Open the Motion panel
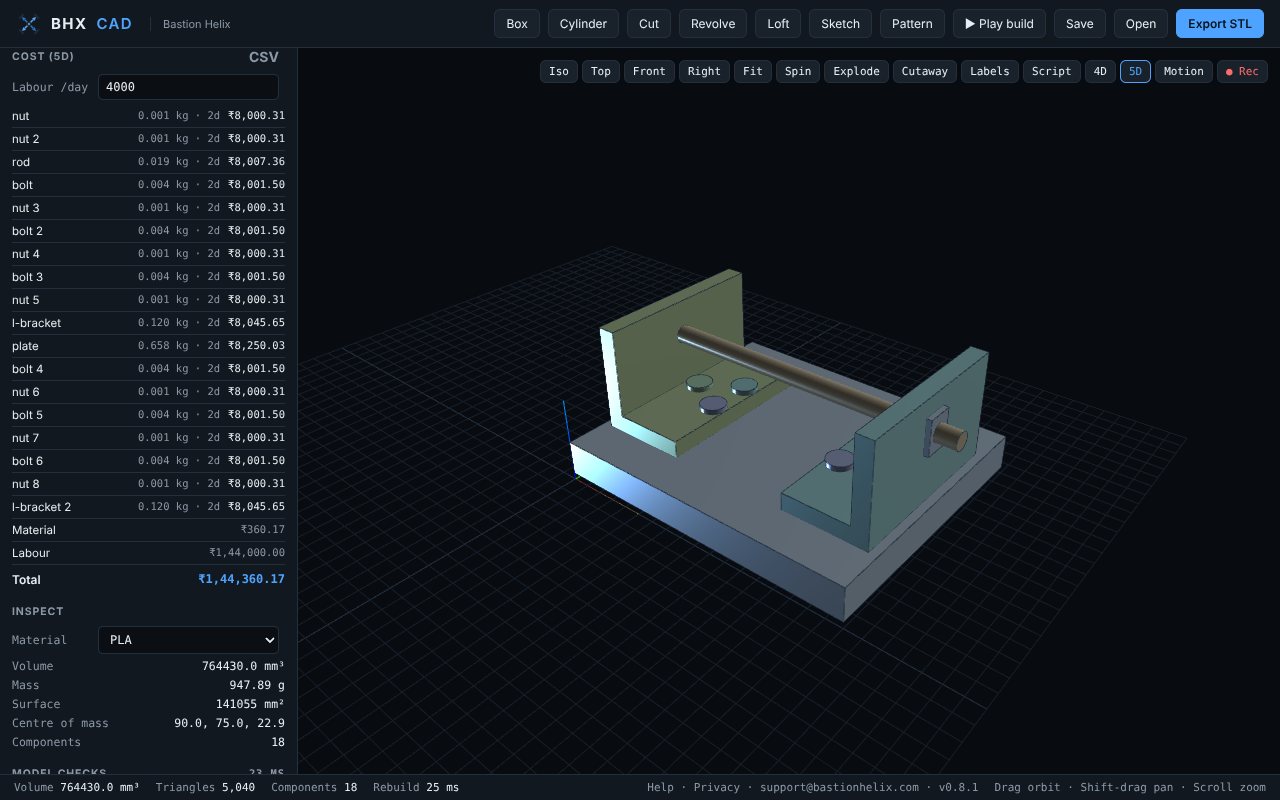Image resolution: width=1280 pixels, height=800 pixels. pos(1184,71)
